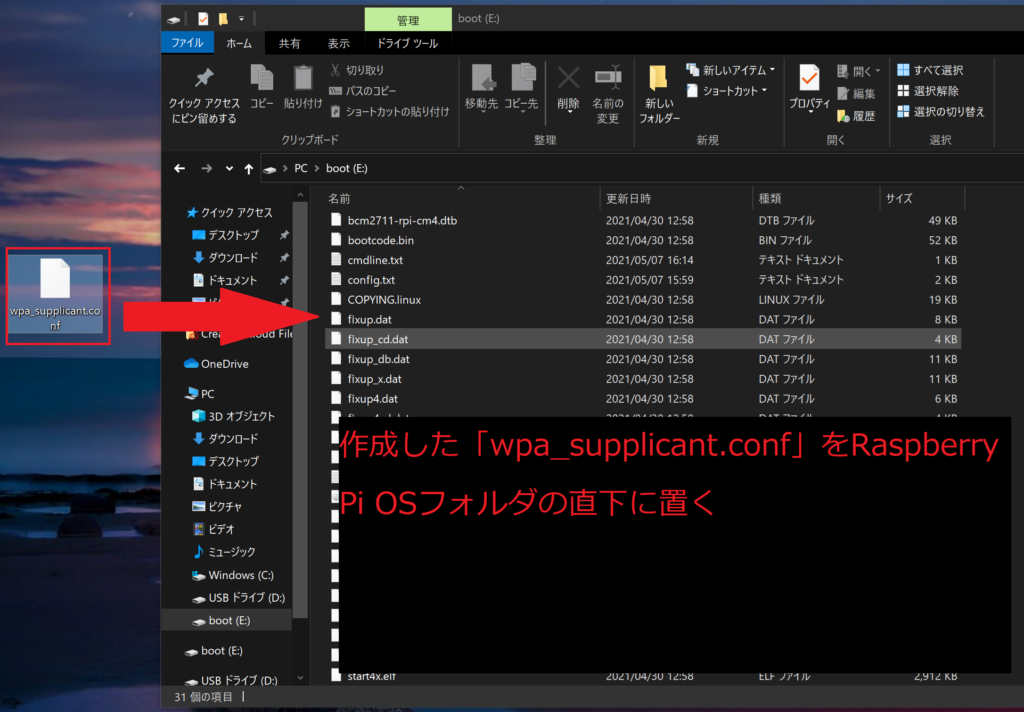Open the File (ファイル) tab

click(187, 43)
